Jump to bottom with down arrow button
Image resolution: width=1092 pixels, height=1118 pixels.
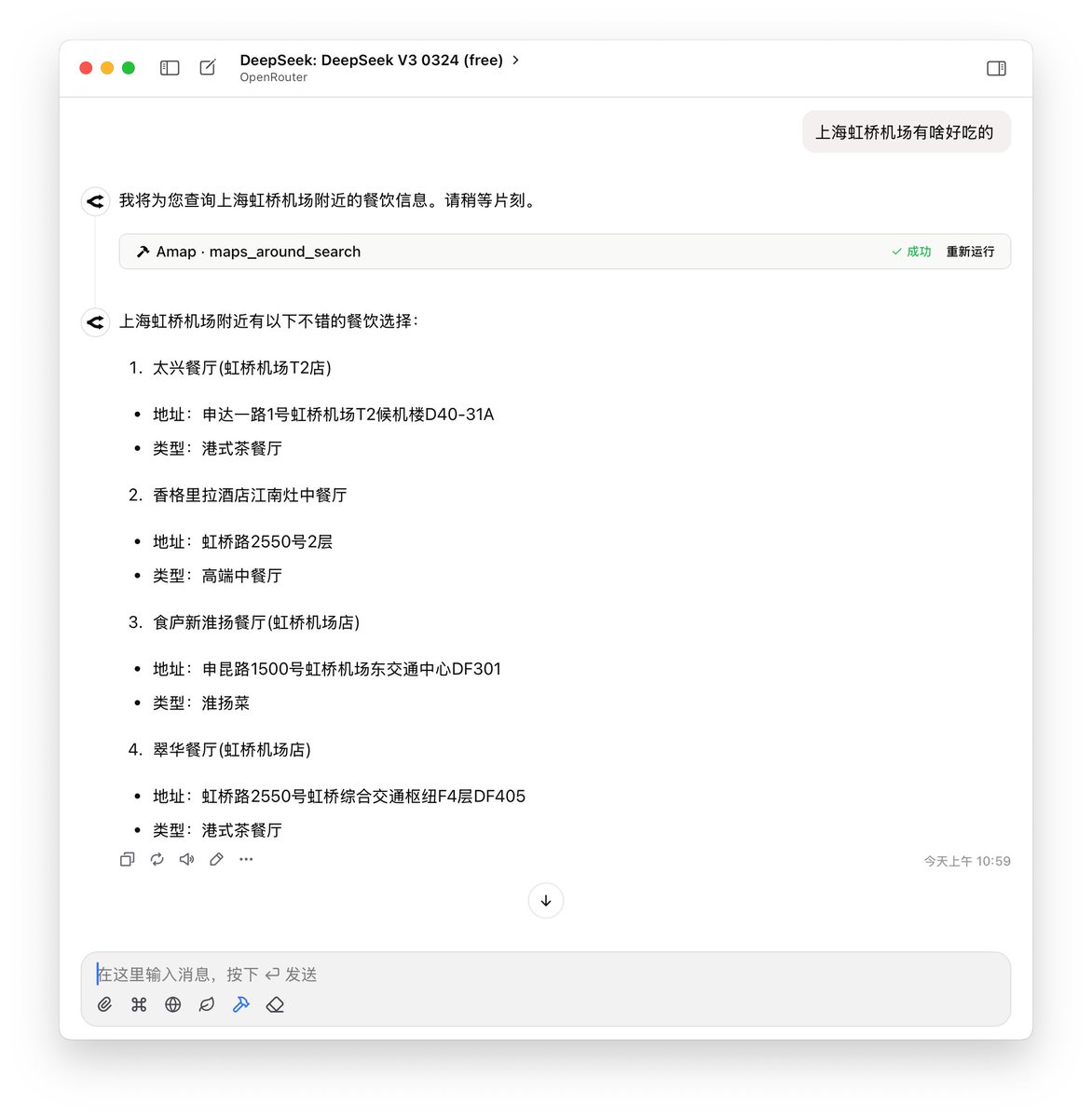546,901
